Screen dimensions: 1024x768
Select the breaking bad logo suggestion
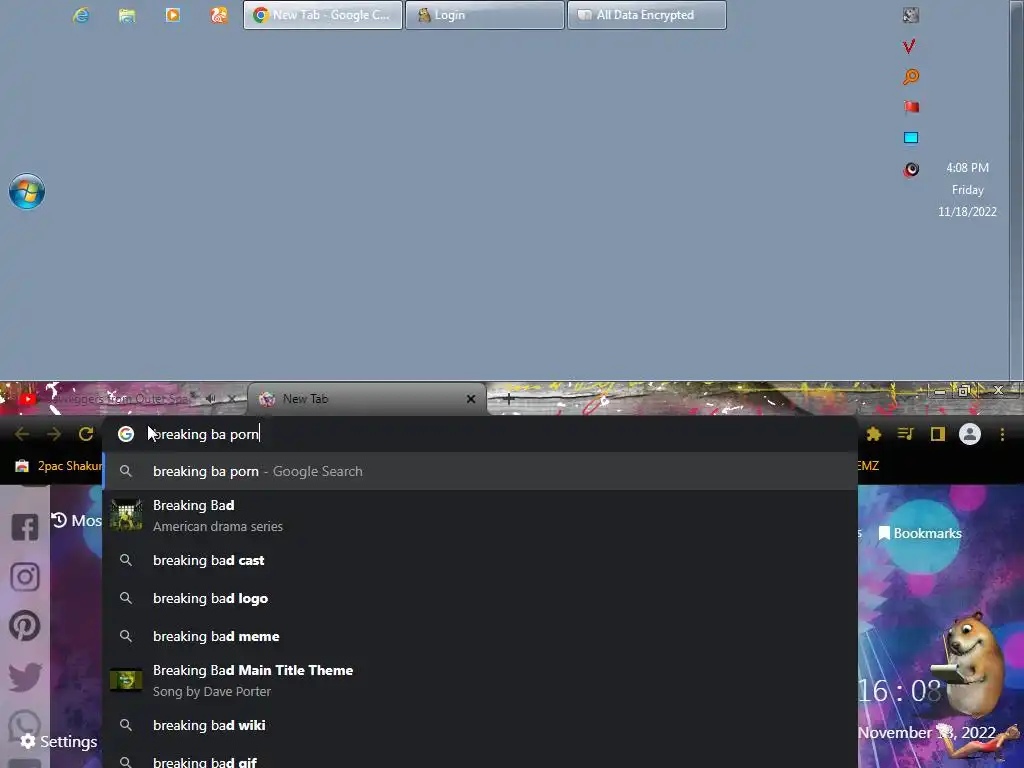pos(480,598)
